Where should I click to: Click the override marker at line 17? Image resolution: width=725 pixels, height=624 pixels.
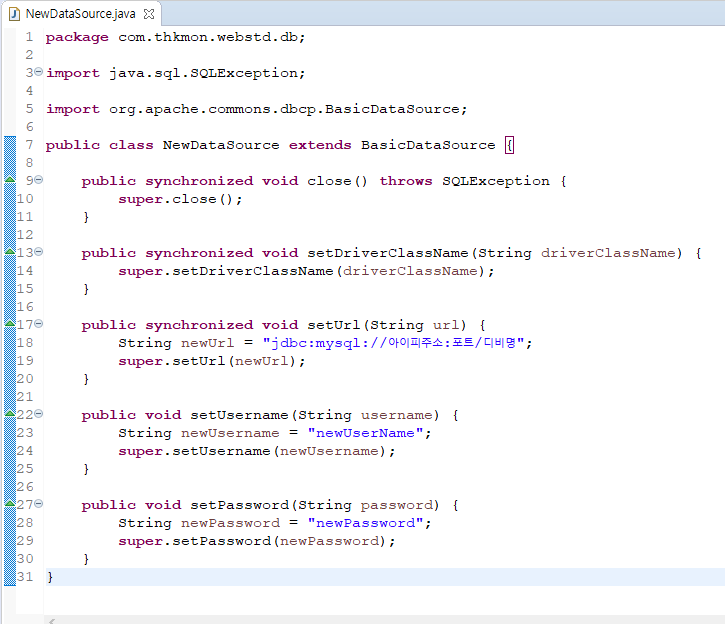coord(9,325)
